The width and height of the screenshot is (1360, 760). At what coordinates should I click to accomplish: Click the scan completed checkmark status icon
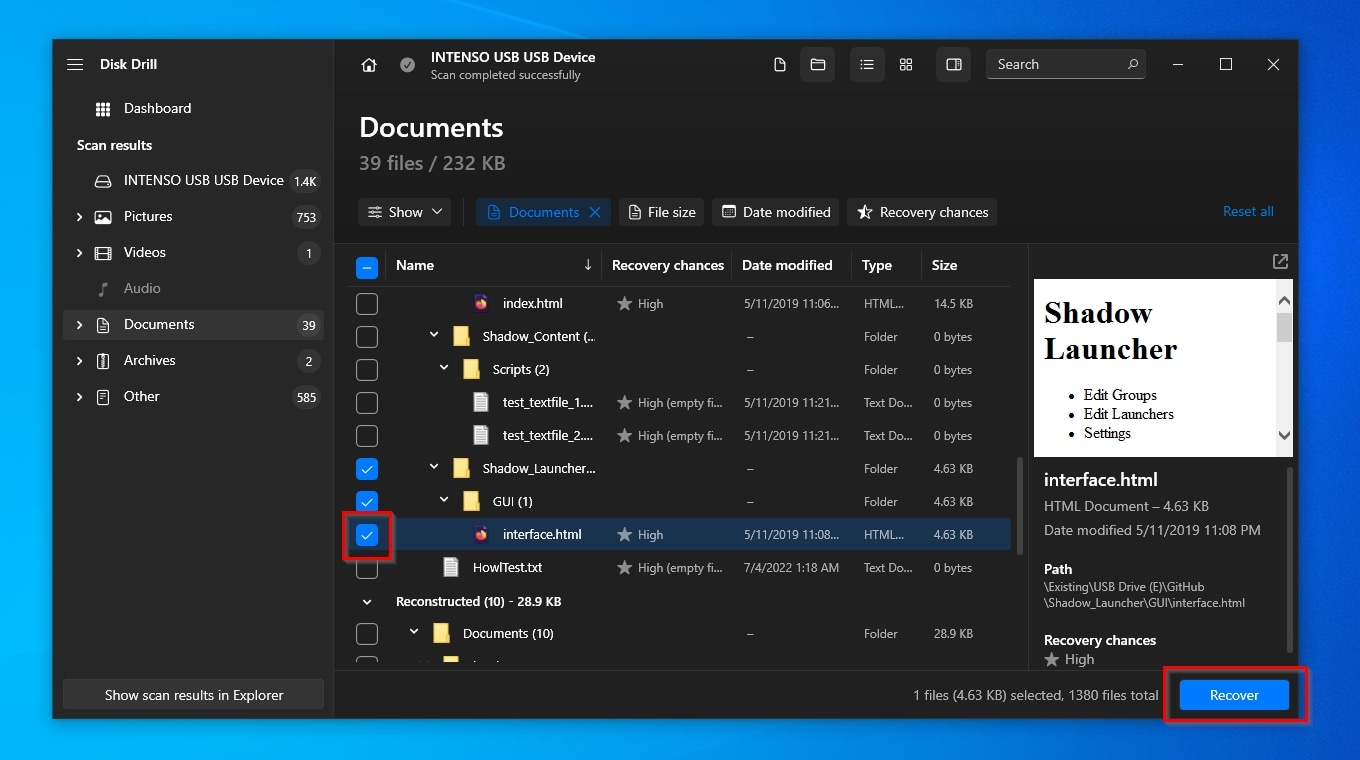(x=407, y=65)
